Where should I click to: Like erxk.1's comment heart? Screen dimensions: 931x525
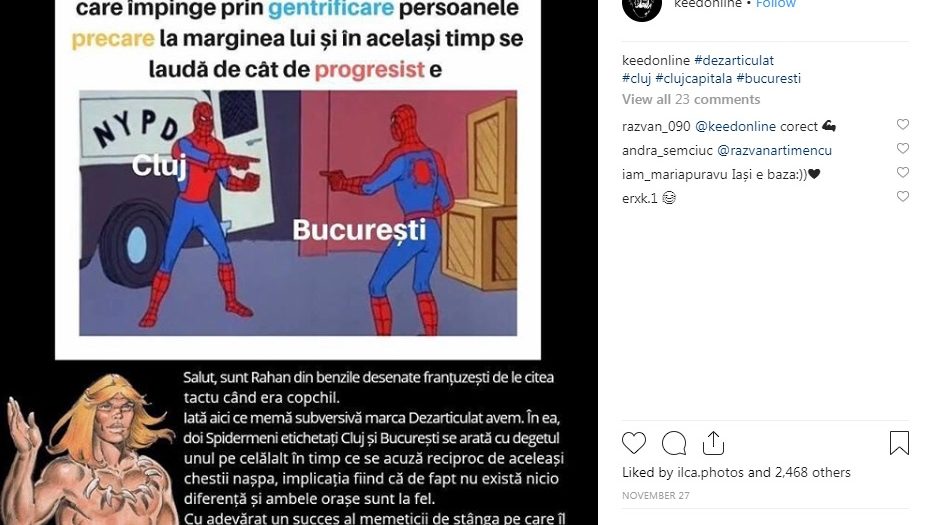tap(902, 196)
